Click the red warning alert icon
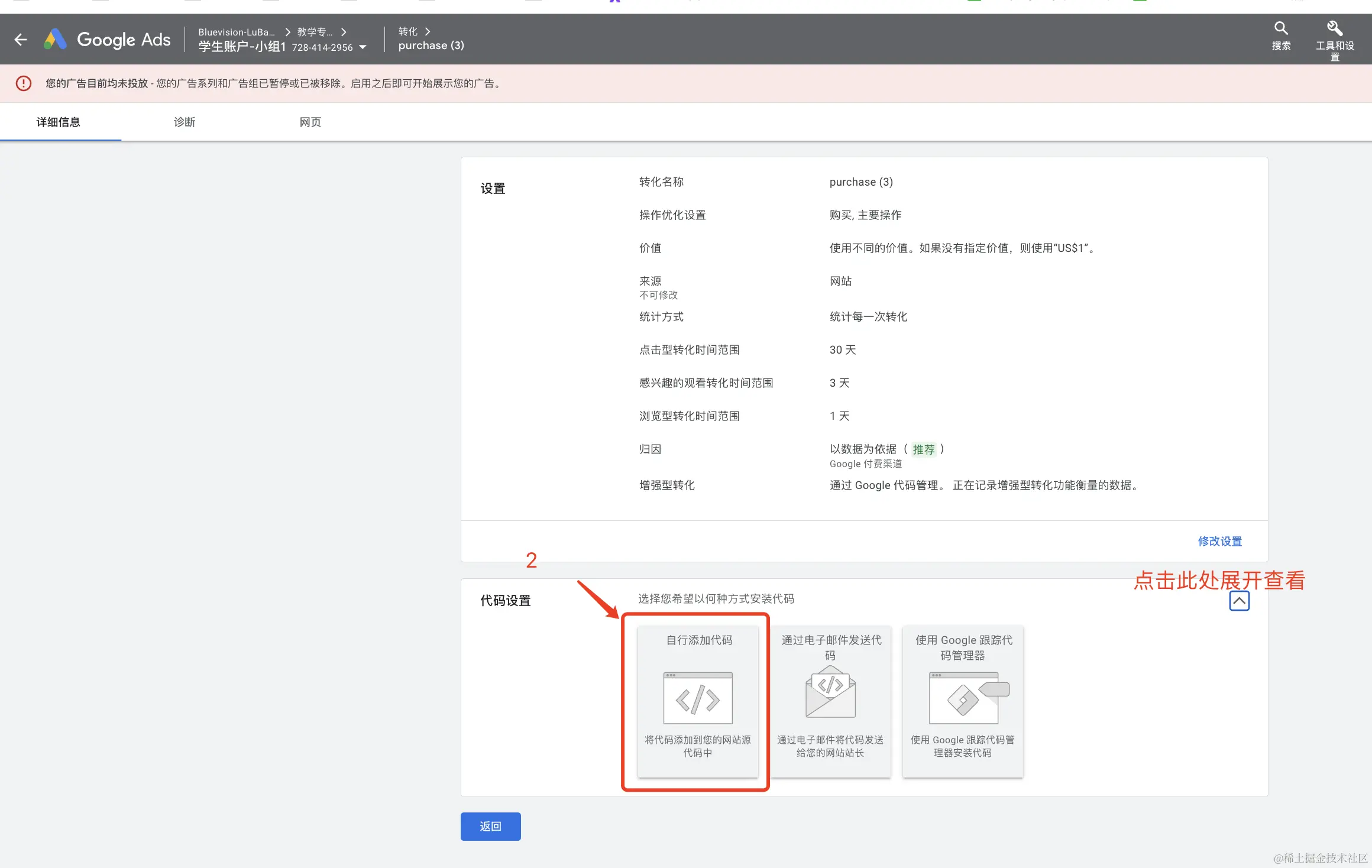This screenshot has height=868, width=1372. click(24, 83)
